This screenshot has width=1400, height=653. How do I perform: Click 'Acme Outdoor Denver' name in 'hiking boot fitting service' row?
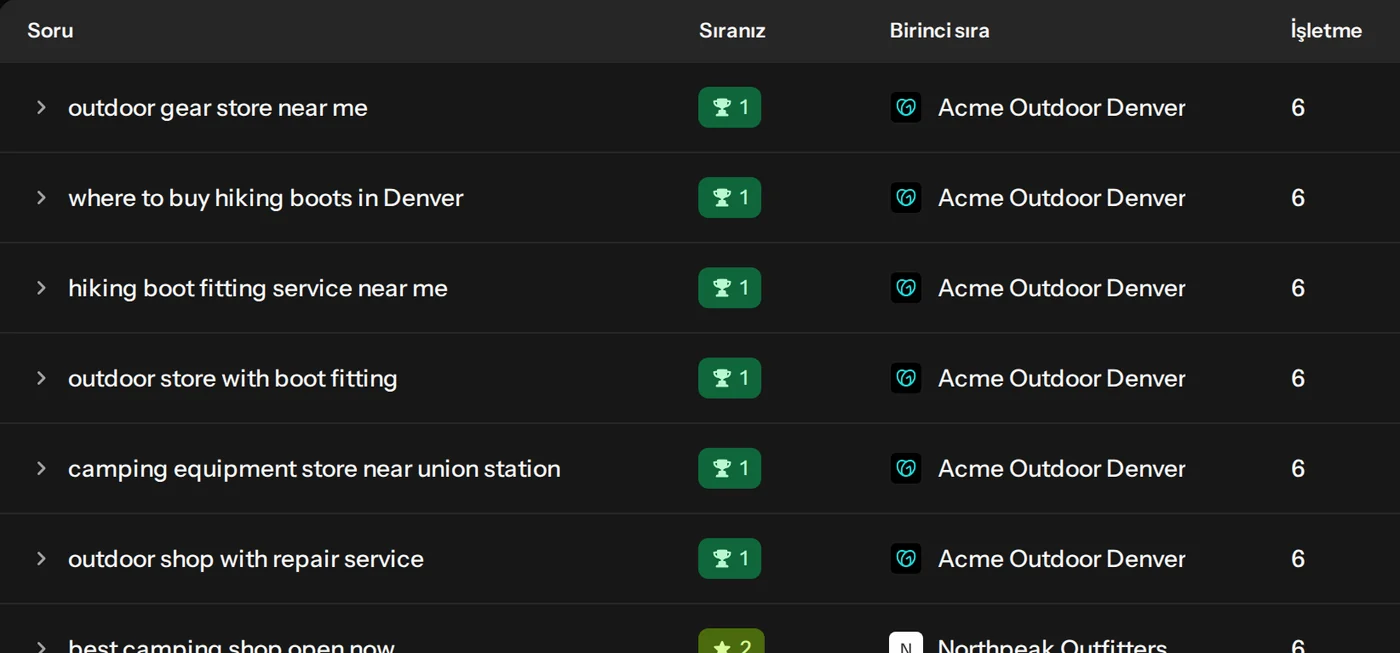[x=1062, y=288]
